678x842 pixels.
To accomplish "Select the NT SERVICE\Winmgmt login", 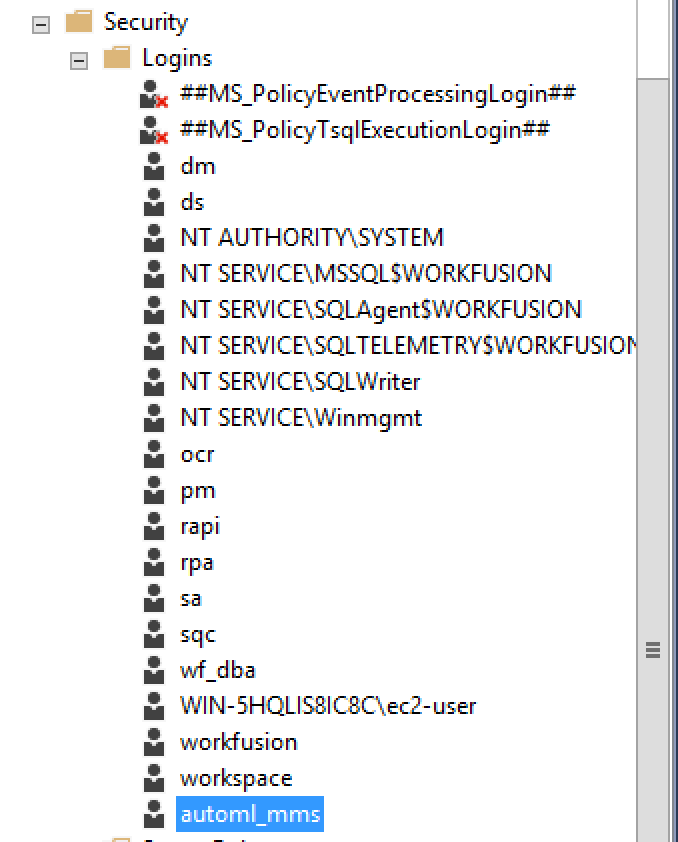I will click(x=301, y=418).
